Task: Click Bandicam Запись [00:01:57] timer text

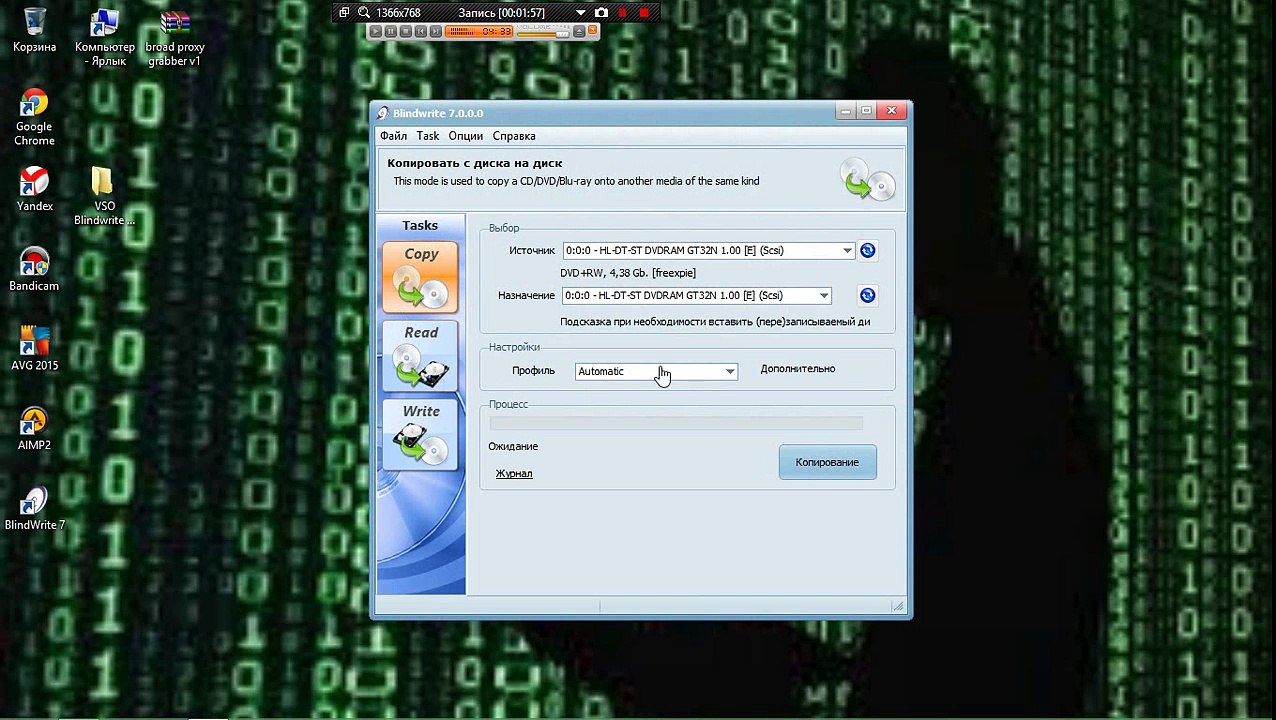Action: click(501, 13)
